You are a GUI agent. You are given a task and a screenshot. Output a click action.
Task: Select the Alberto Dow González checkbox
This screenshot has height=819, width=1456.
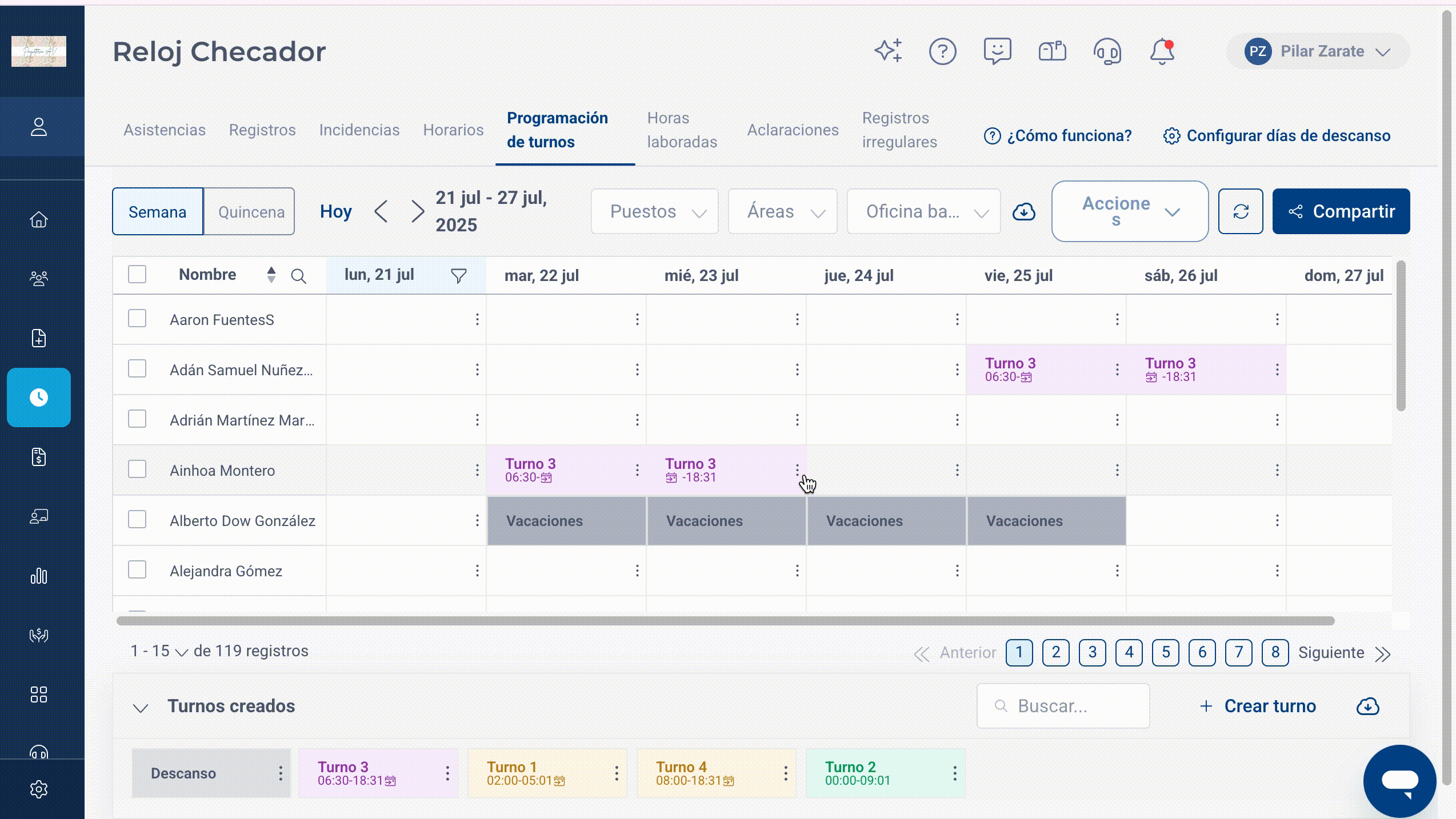(137, 520)
